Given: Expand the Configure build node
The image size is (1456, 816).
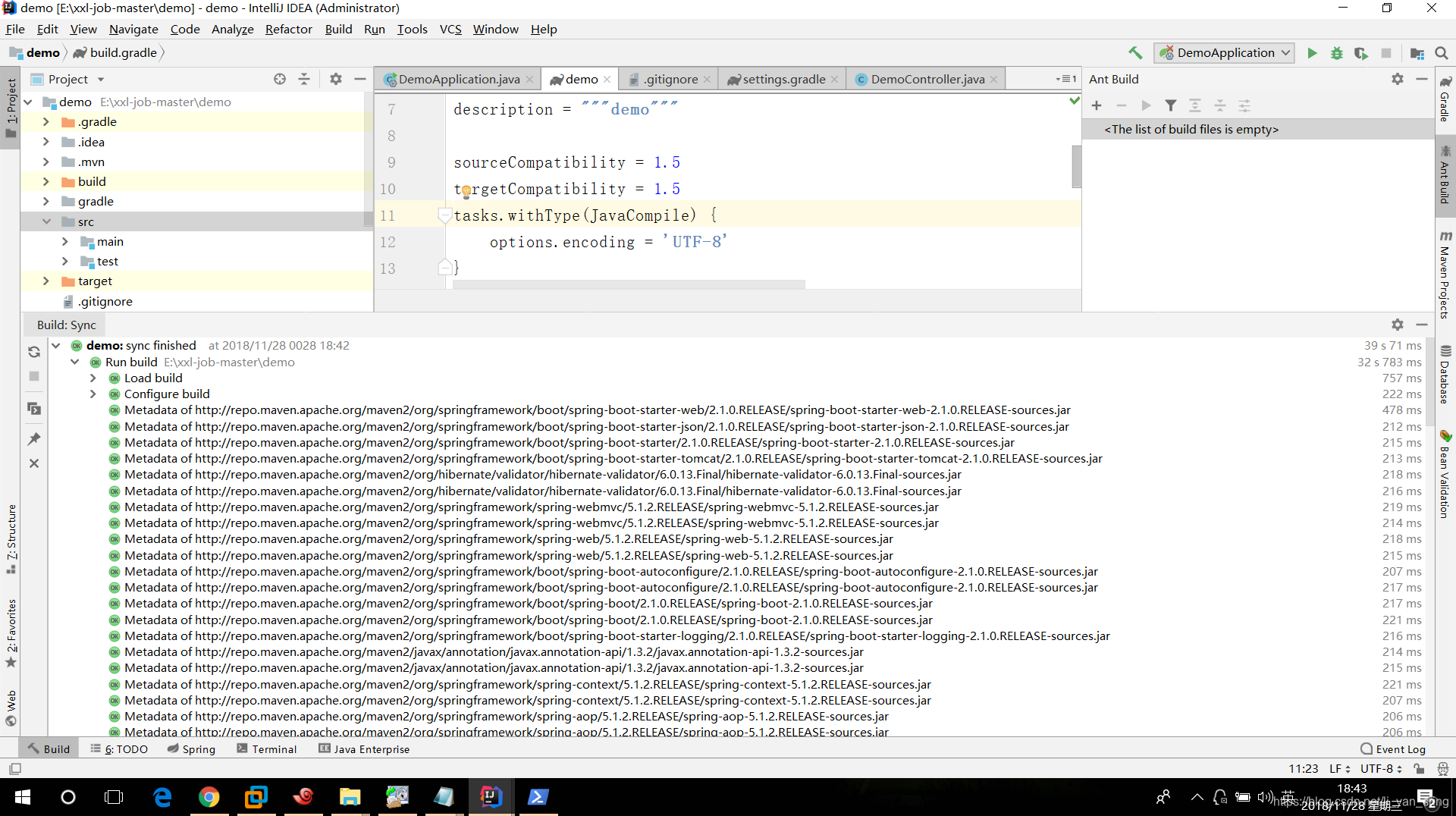Looking at the screenshot, I should point(93,394).
